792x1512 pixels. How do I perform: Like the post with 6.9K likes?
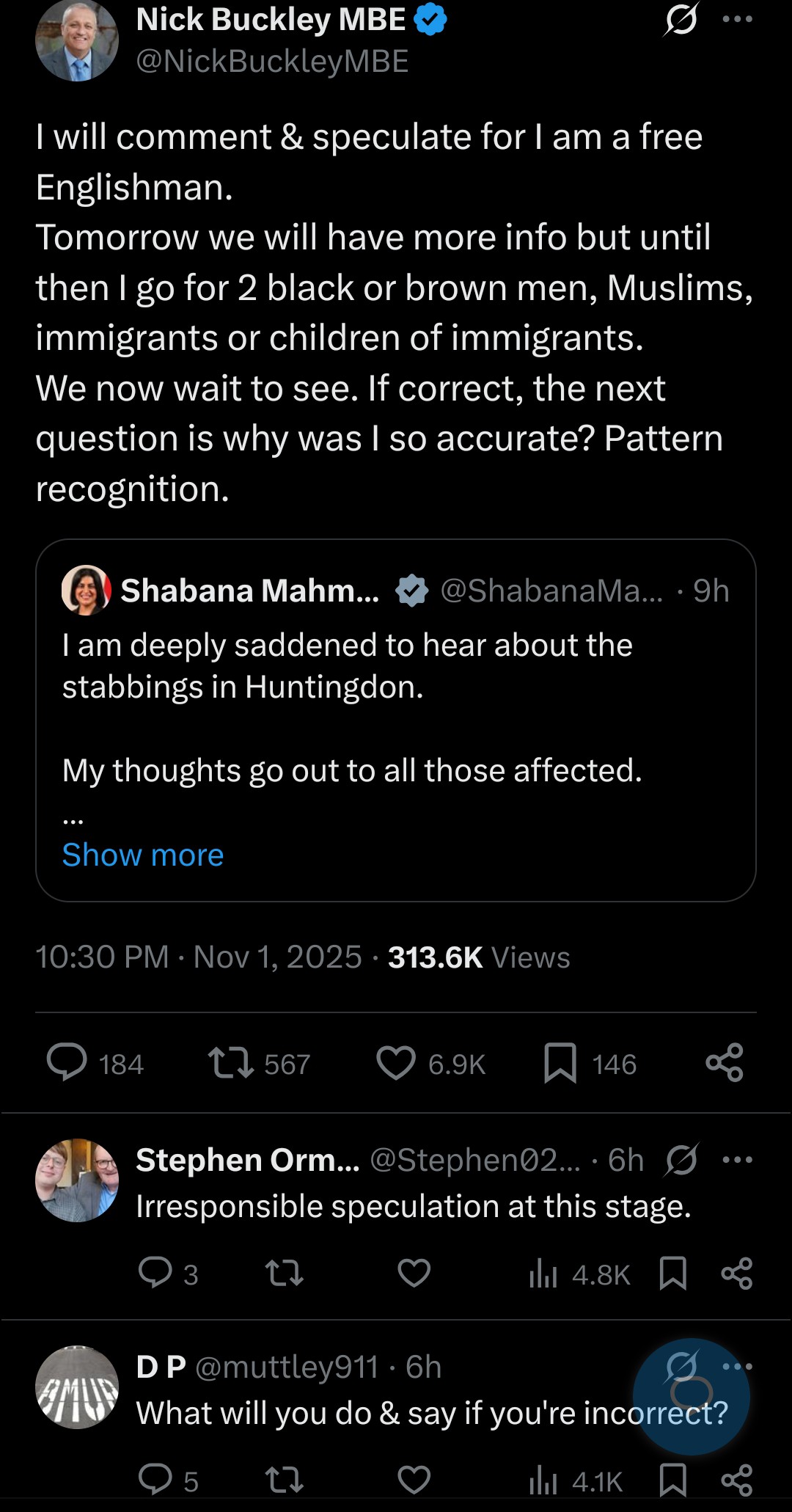coord(396,1062)
